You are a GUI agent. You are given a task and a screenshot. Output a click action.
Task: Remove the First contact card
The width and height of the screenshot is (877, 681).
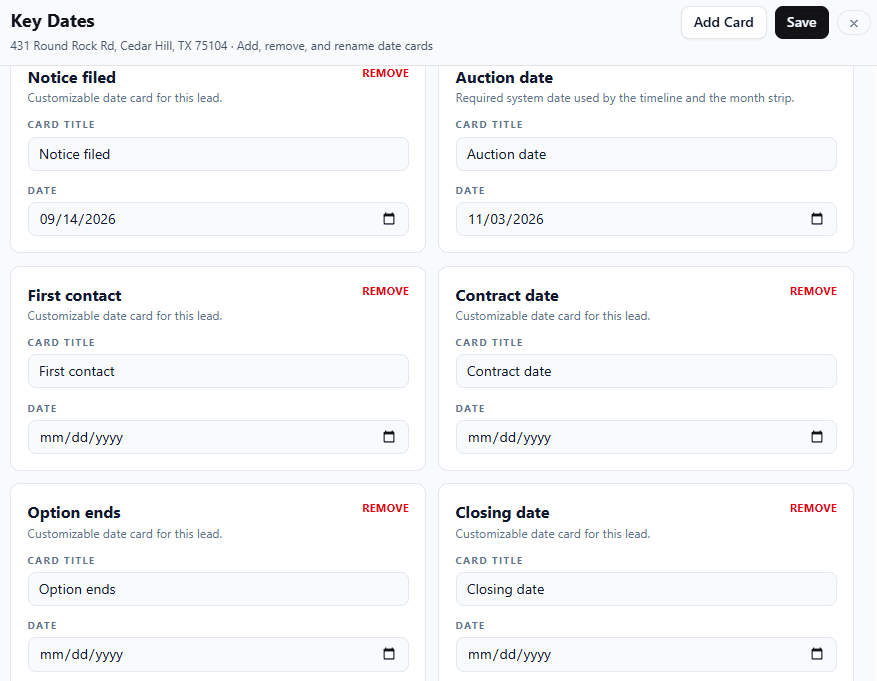(385, 291)
